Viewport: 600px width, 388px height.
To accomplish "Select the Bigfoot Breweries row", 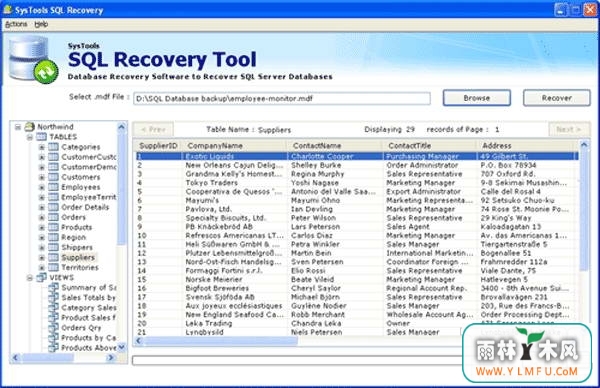I will (x=357, y=288).
